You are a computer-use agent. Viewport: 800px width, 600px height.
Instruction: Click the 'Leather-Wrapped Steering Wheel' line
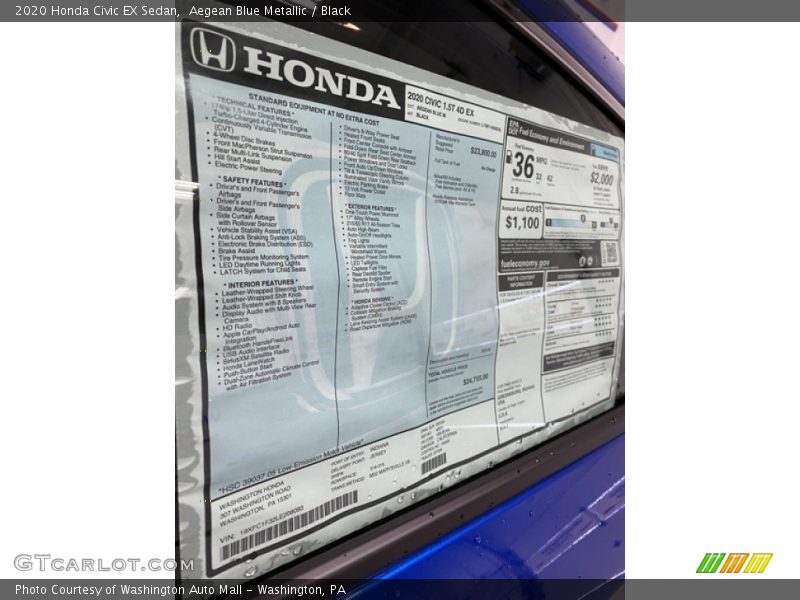click(268, 291)
